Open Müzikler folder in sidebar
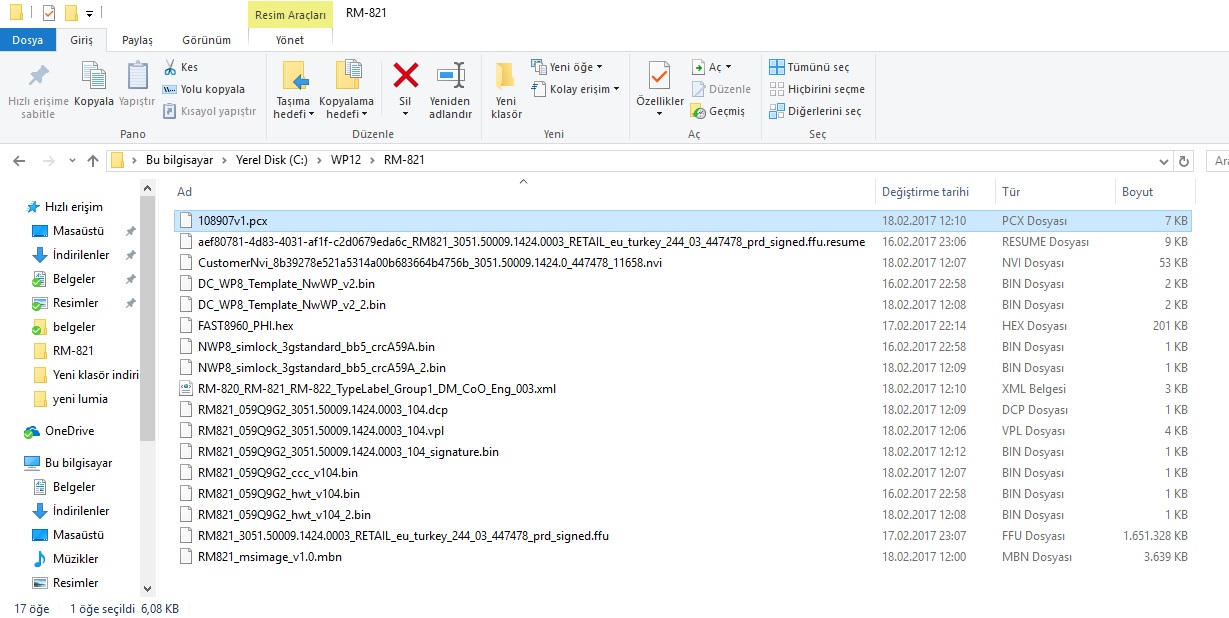Viewport: 1229px width, 618px height. (x=66, y=559)
